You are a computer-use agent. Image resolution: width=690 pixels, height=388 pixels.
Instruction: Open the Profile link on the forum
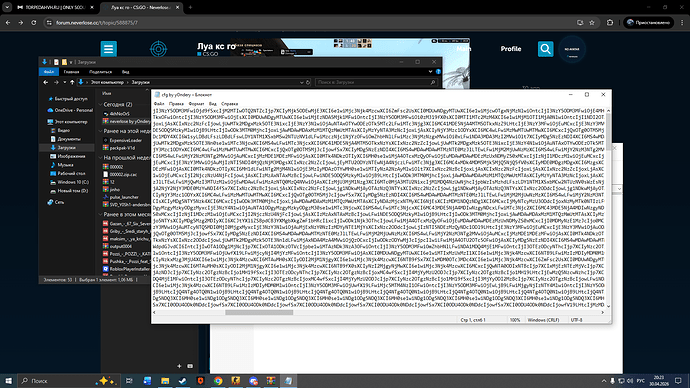510,49
